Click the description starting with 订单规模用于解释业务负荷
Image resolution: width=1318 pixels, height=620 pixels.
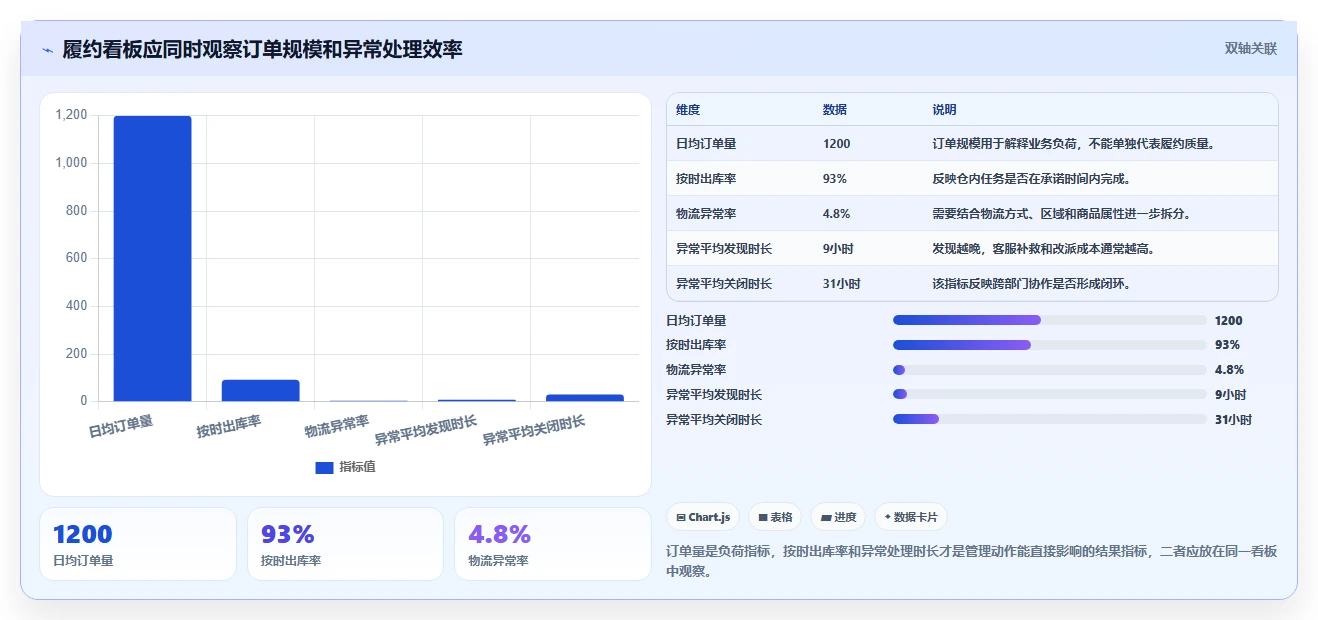pyautogui.click(x=1074, y=144)
